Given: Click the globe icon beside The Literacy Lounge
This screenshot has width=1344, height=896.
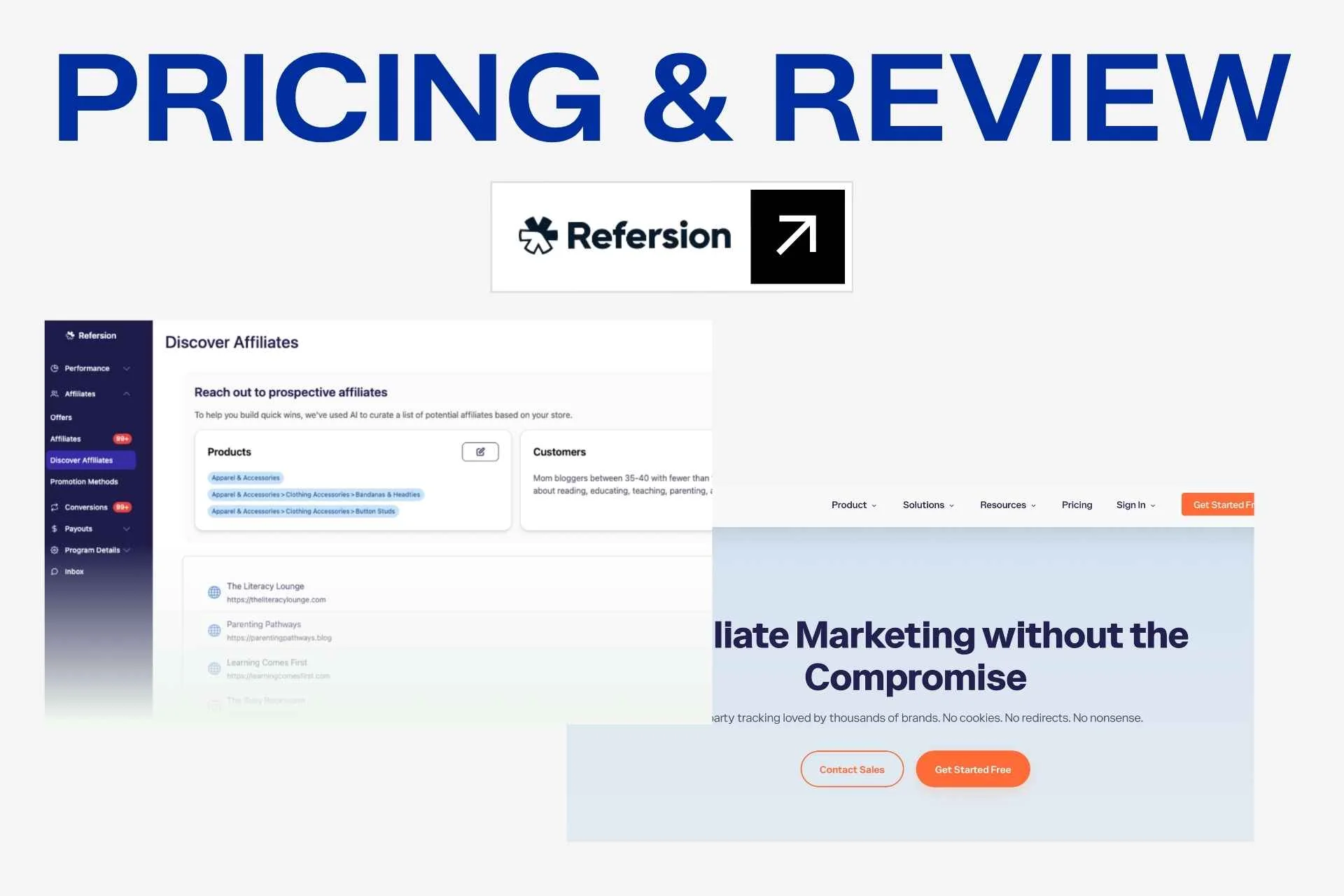Looking at the screenshot, I should click(x=214, y=592).
